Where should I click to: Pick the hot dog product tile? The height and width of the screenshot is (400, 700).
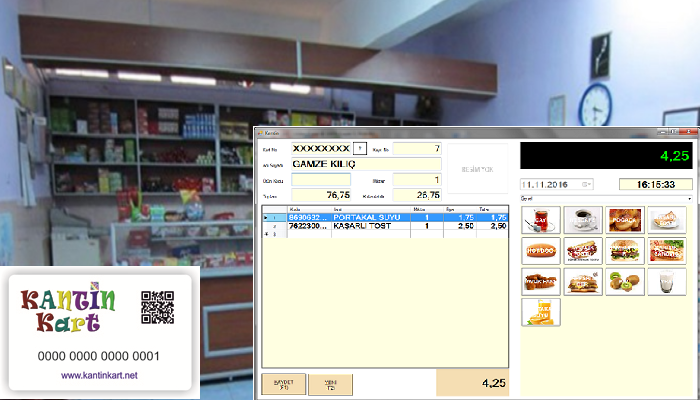[541, 251]
